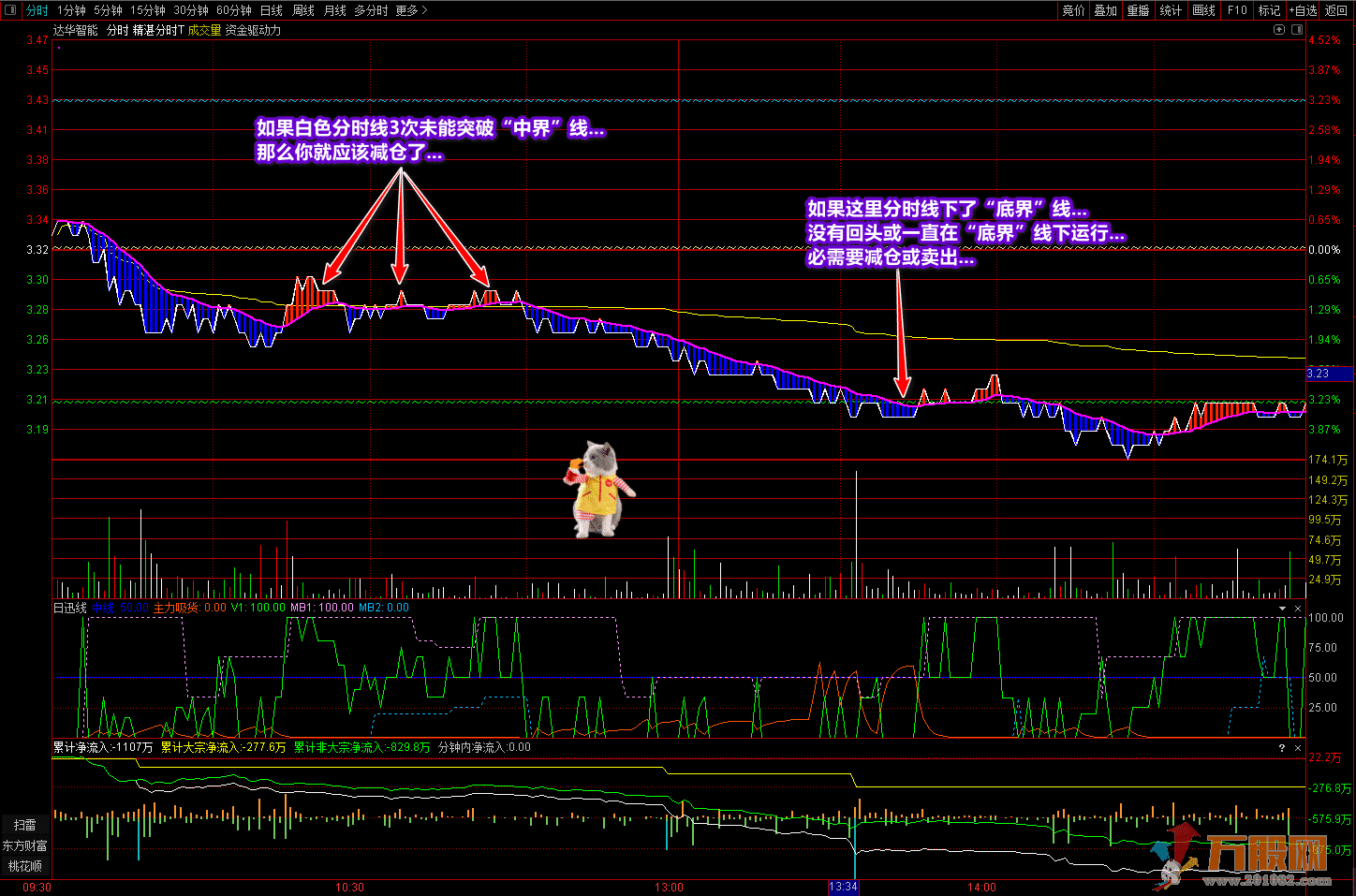Start the 重播 replay function

click(1138, 10)
